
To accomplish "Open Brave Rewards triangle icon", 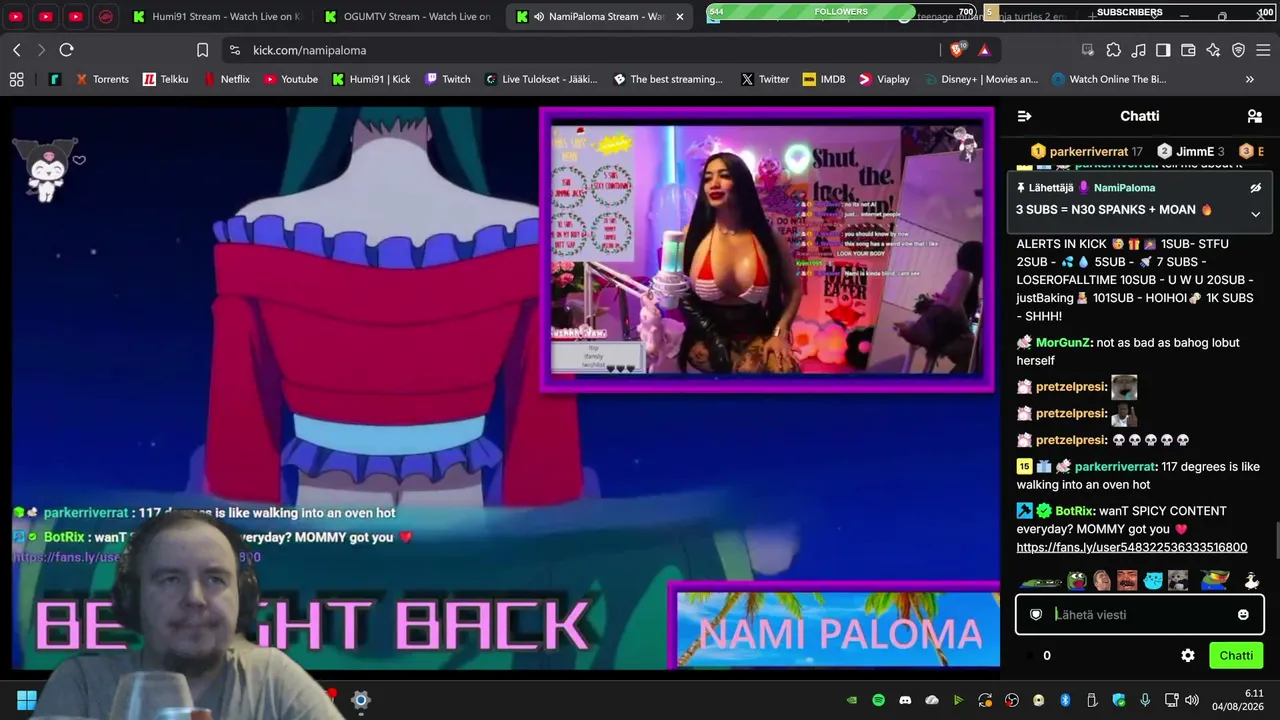I will pyautogui.click(x=984, y=50).
